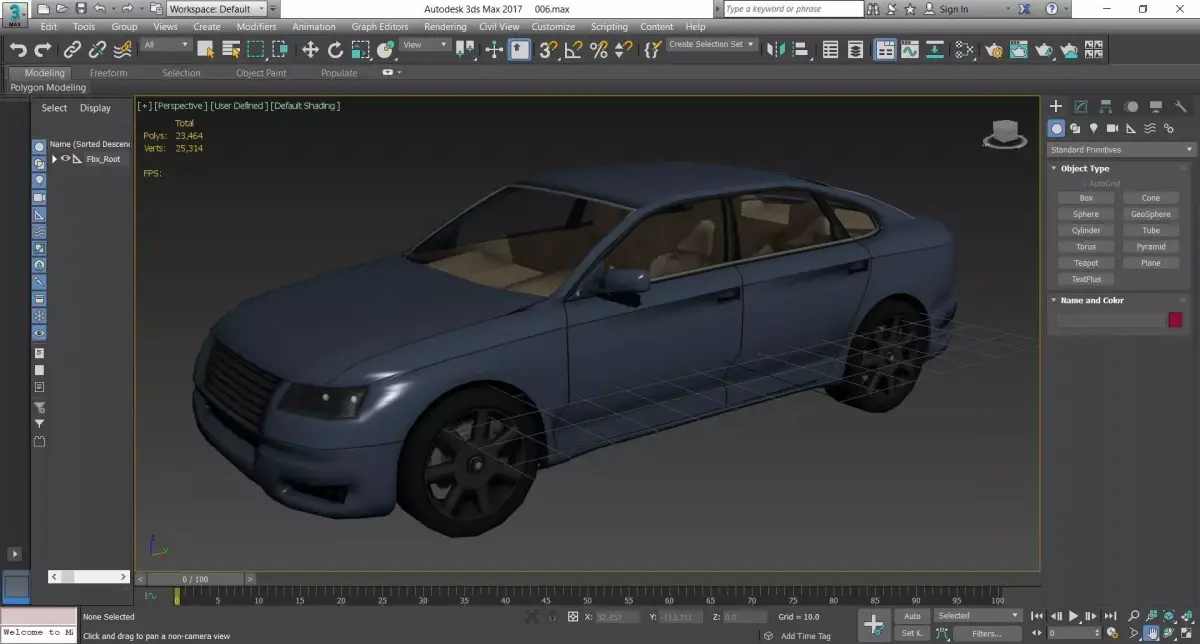This screenshot has width=1200, height=644.
Task: Toggle Set Key mode
Action: [912, 633]
